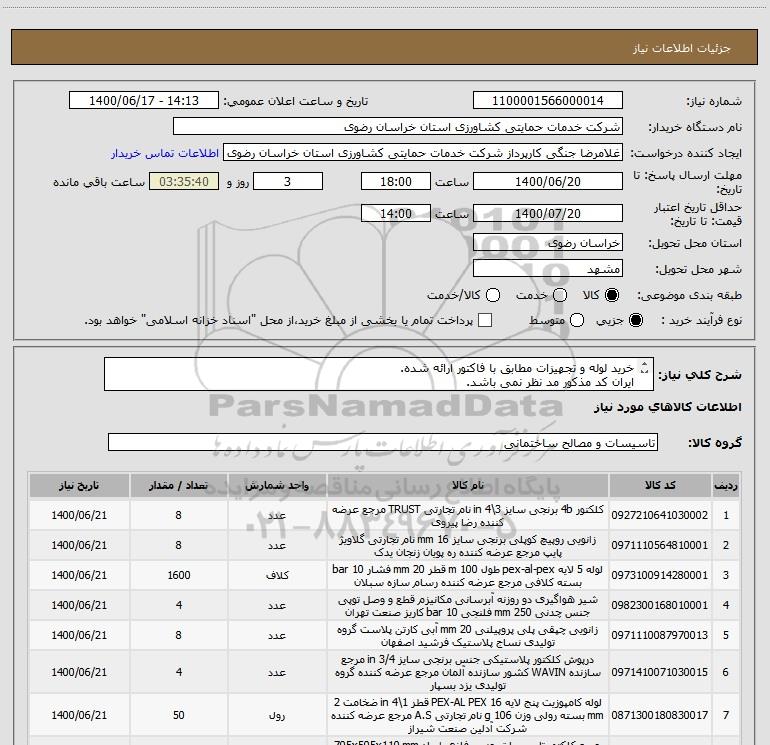This screenshot has width=770, height=745.
Task: Click the deadline time 18:00 field
Action: point(396,181)
